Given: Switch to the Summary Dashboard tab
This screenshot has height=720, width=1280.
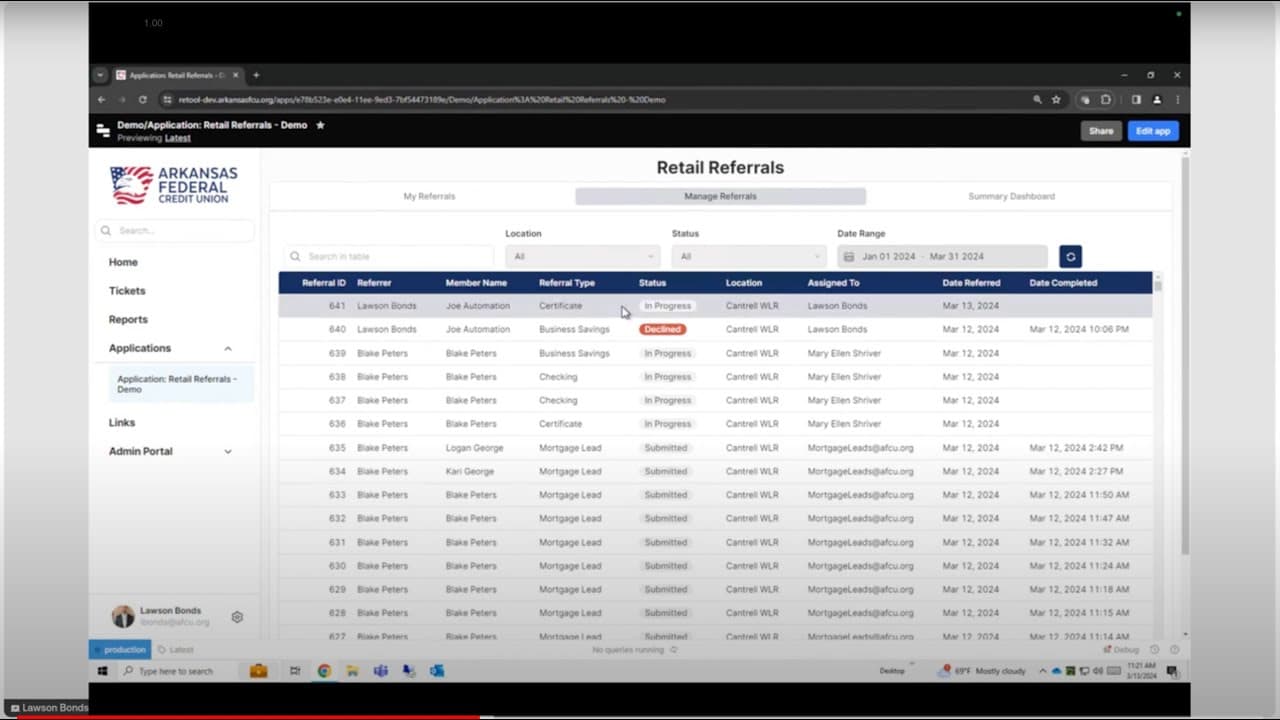Looking at the screenshot, I should coord(1010,196).
